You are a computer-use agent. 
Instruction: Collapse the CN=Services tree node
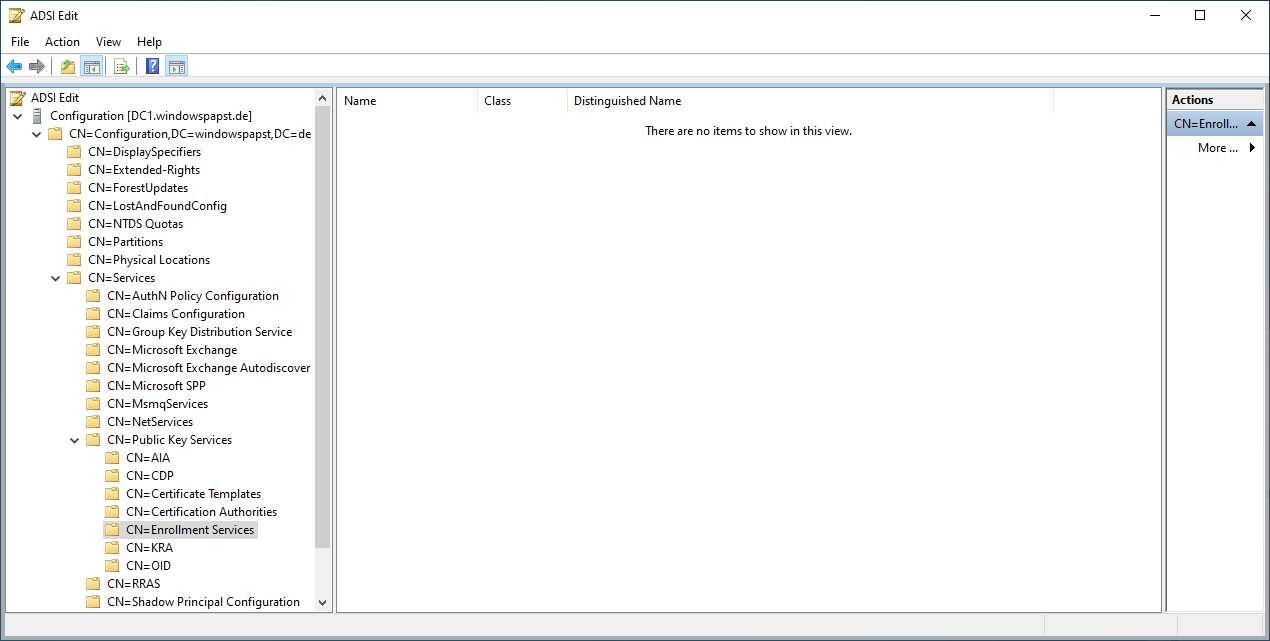click(x=56, y=278)
